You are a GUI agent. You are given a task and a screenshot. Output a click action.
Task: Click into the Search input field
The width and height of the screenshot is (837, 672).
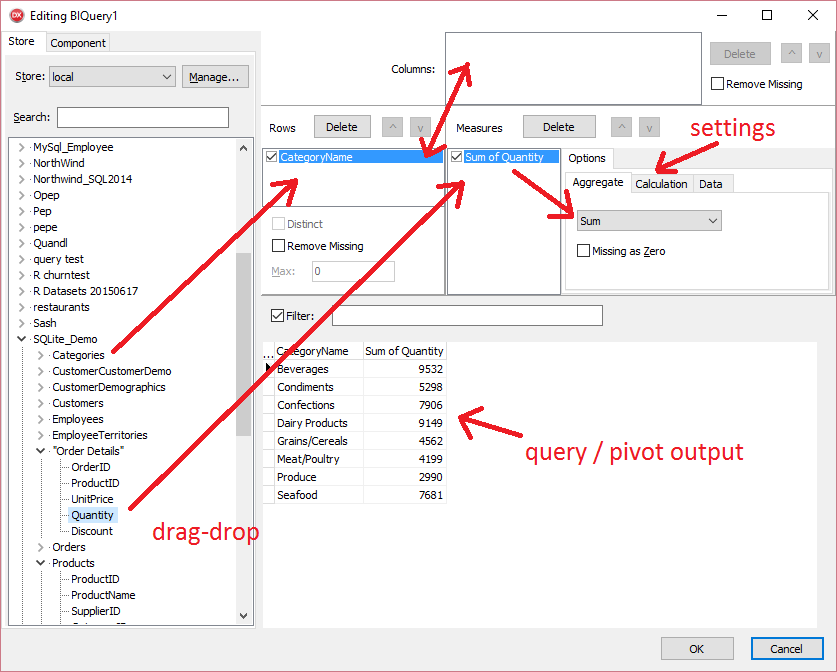click(x=143, y=117)
